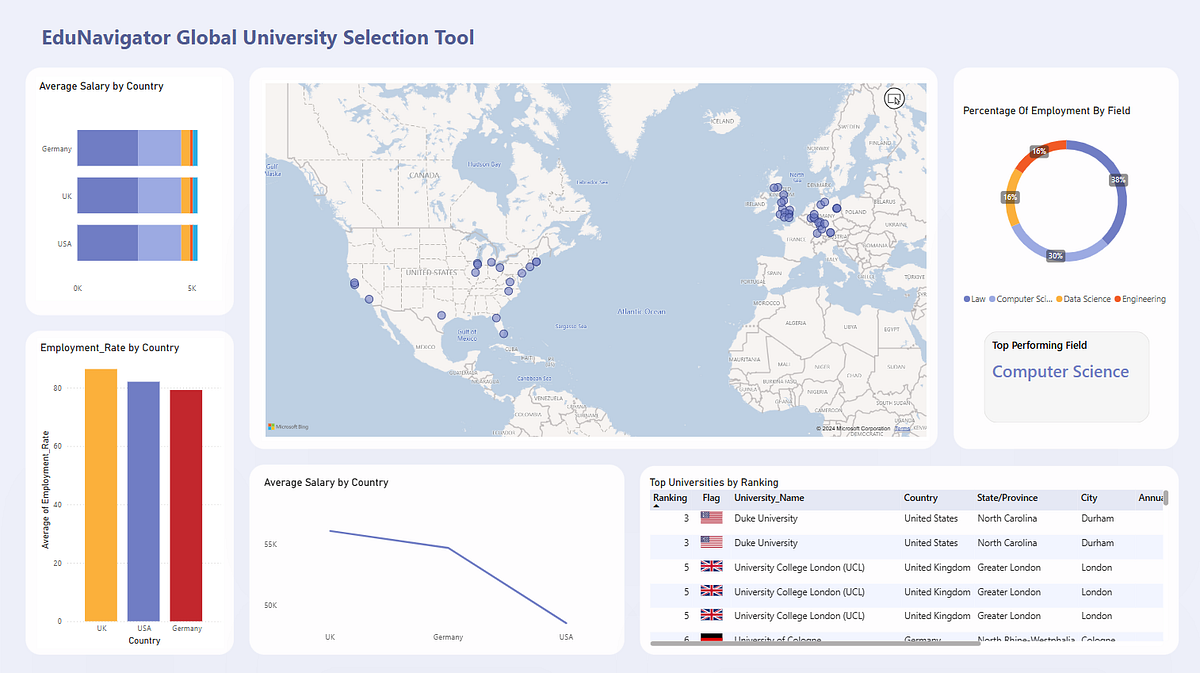Click the US flag beside Duke University
Viewport: 1200px width, 673px height.
[x=711, y=518]
